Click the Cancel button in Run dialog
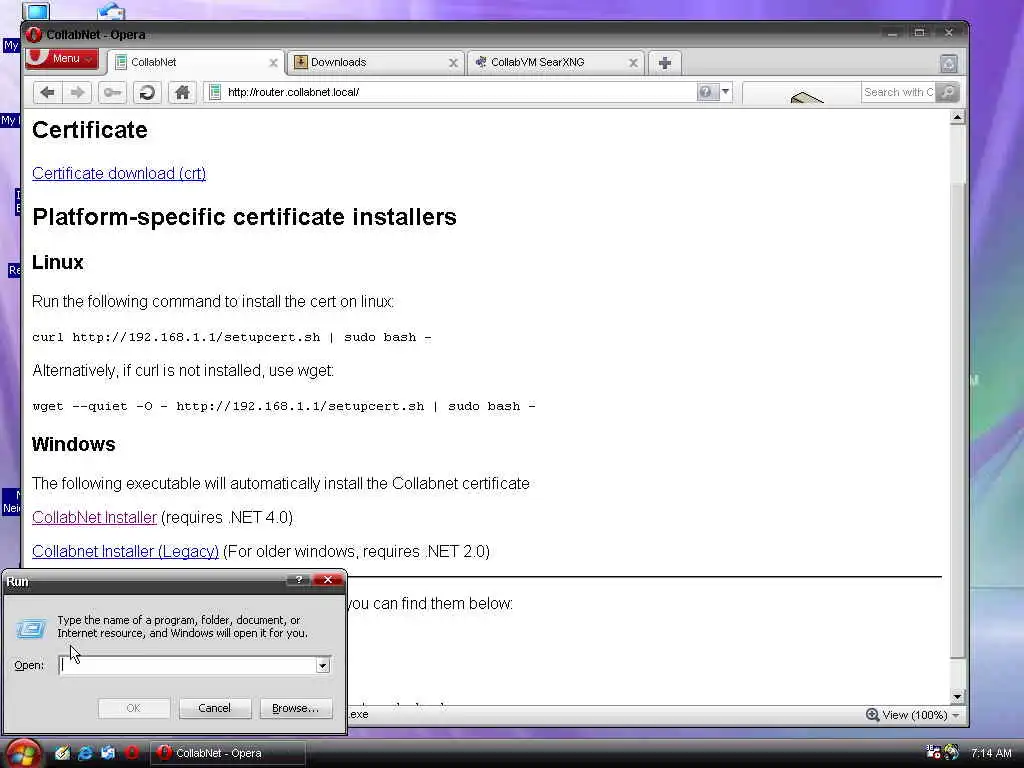1024x768 pixels. 214,708
